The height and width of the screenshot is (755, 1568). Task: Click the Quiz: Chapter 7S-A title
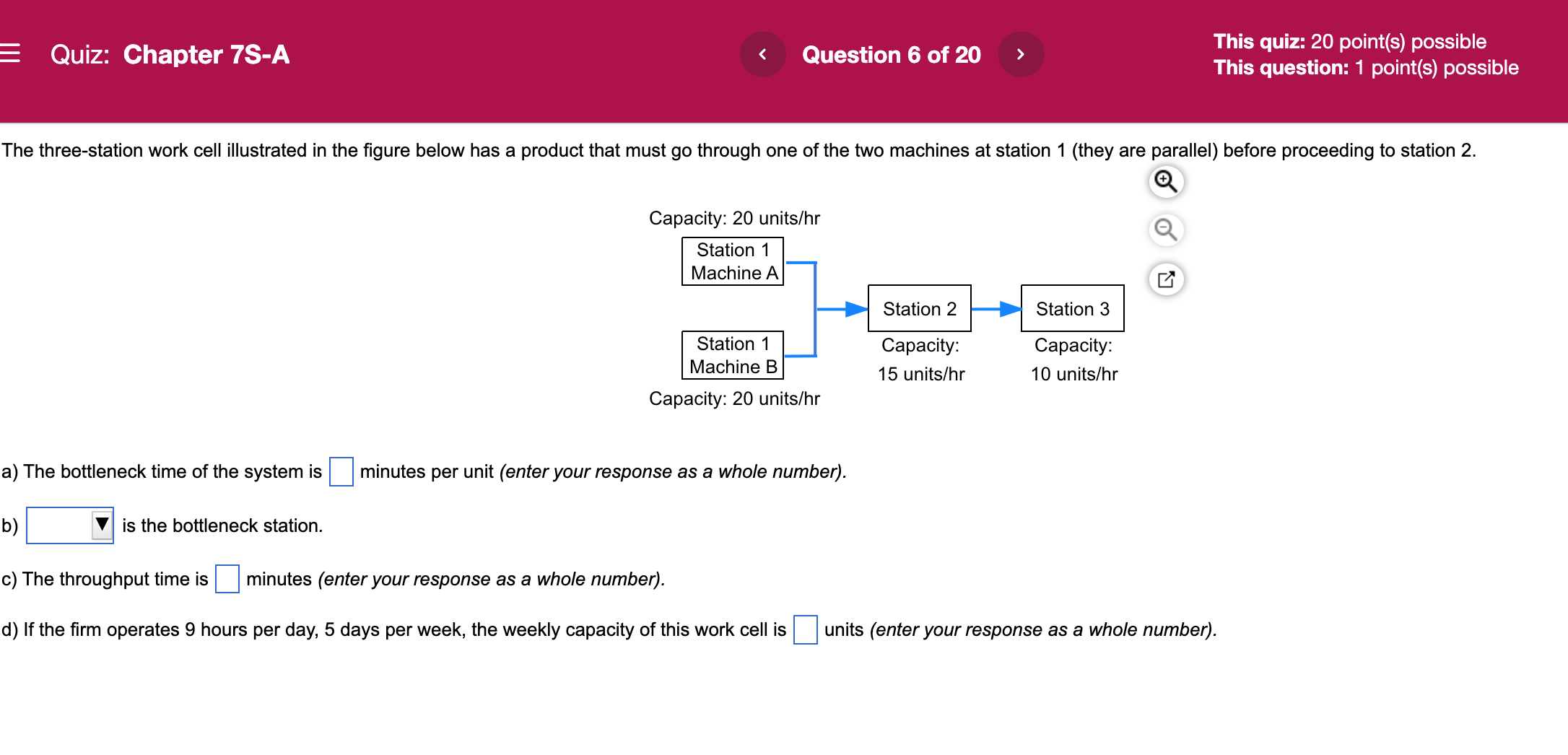pos(168,54)
